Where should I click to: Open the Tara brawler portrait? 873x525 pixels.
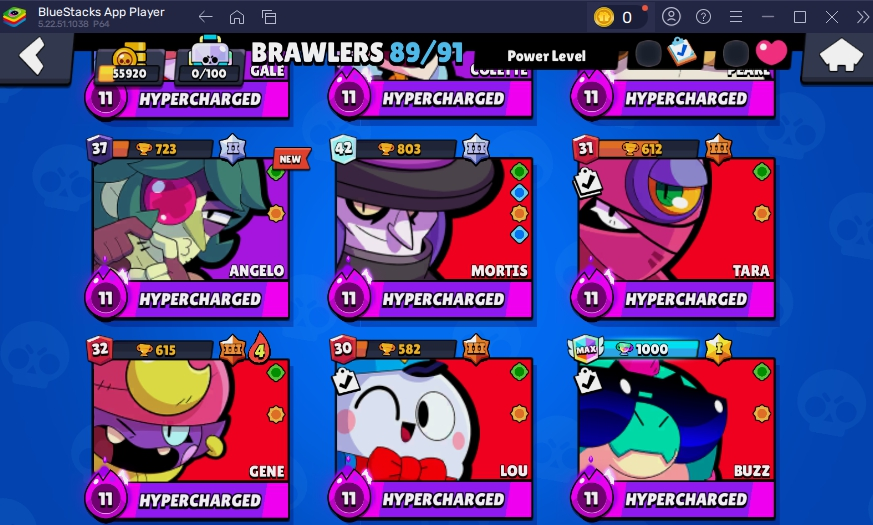click(676, 219)
